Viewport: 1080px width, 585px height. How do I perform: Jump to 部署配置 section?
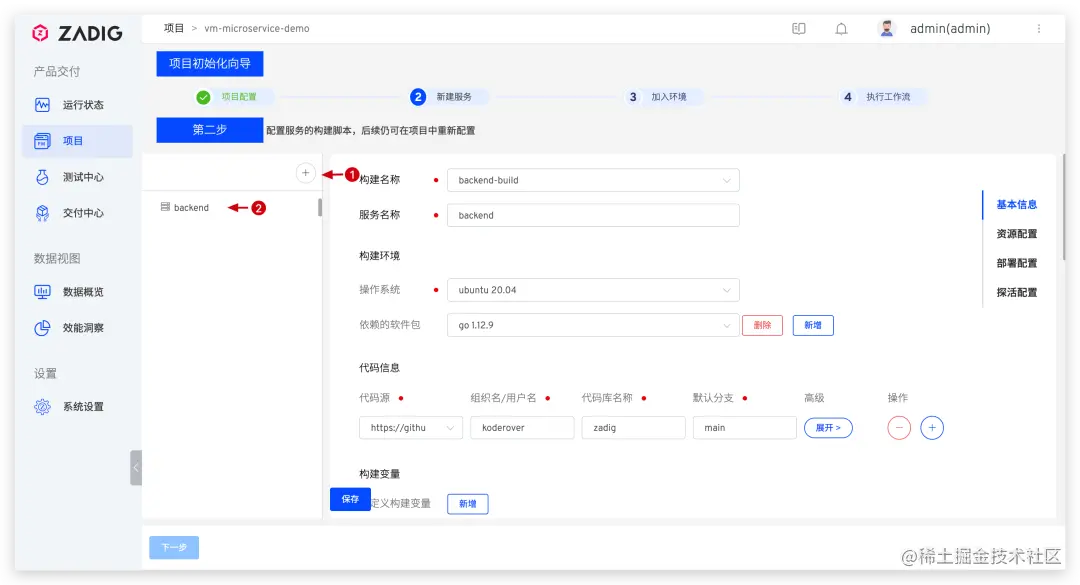pyautogui.click(x=1017, y=263)
